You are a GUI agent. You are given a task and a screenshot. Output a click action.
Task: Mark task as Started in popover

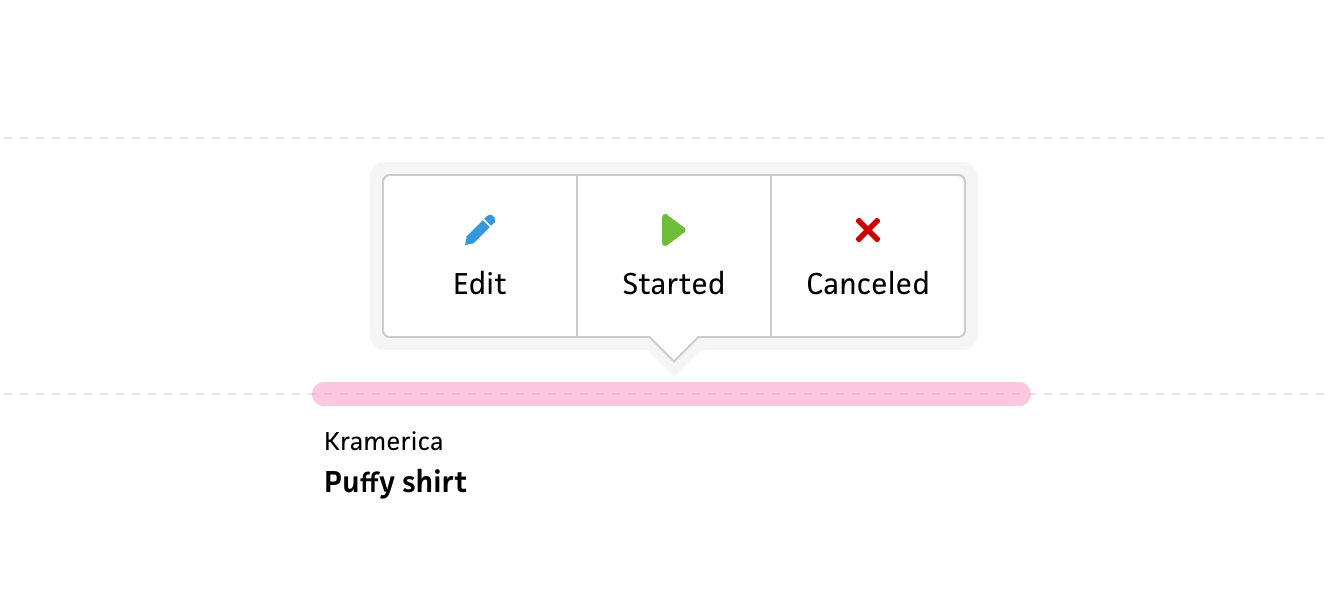673,256
